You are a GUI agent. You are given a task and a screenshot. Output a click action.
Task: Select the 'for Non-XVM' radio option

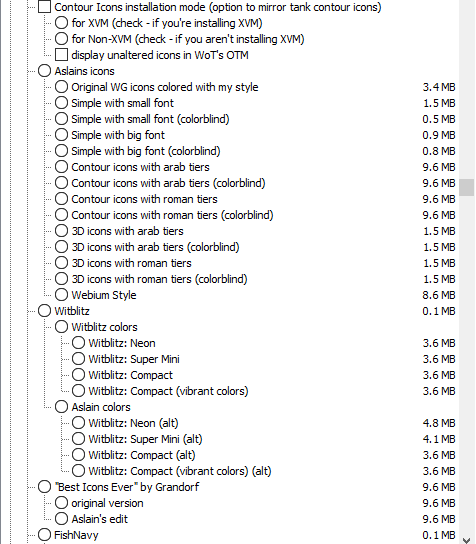tap(61, 39)
